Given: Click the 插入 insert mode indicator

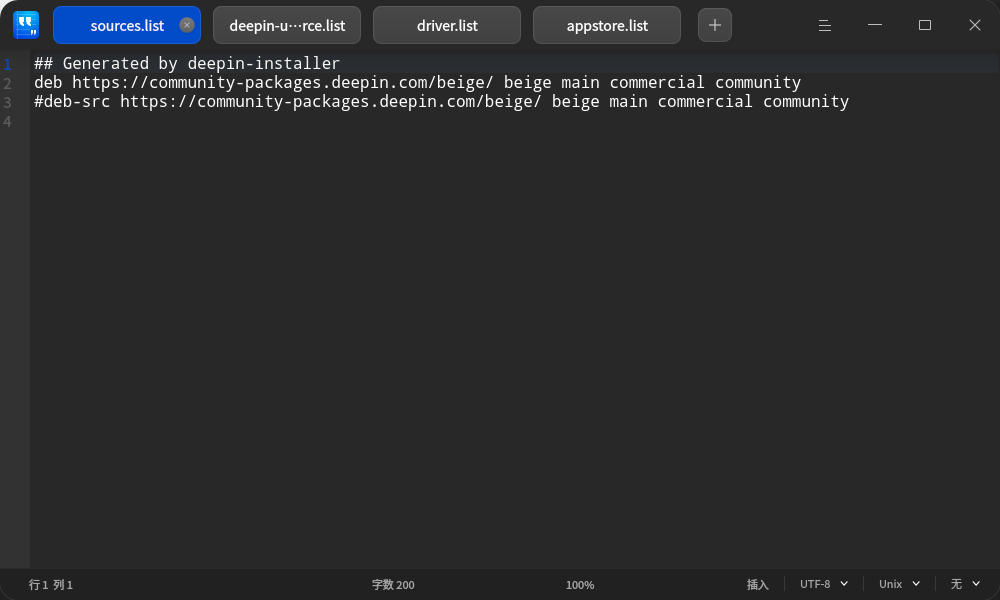Looking at the screenshot, I should point(758,585).
